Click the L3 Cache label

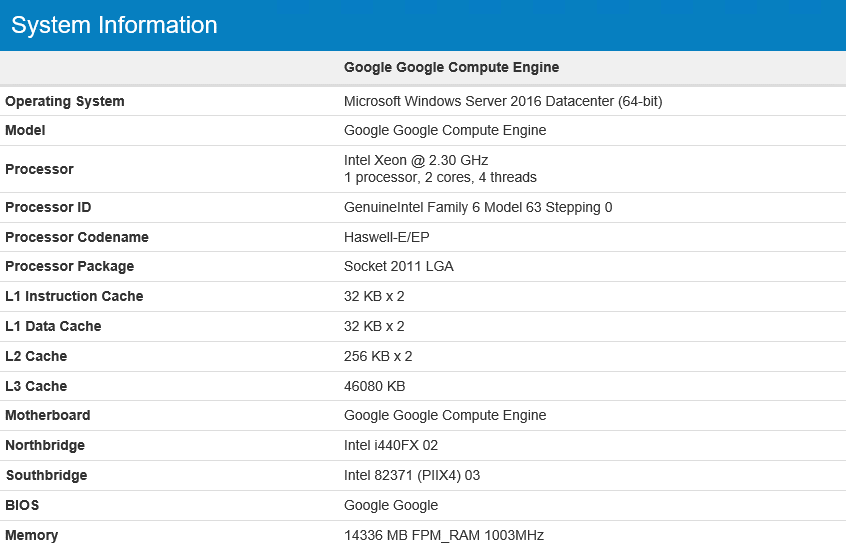[x=36, y=386]
